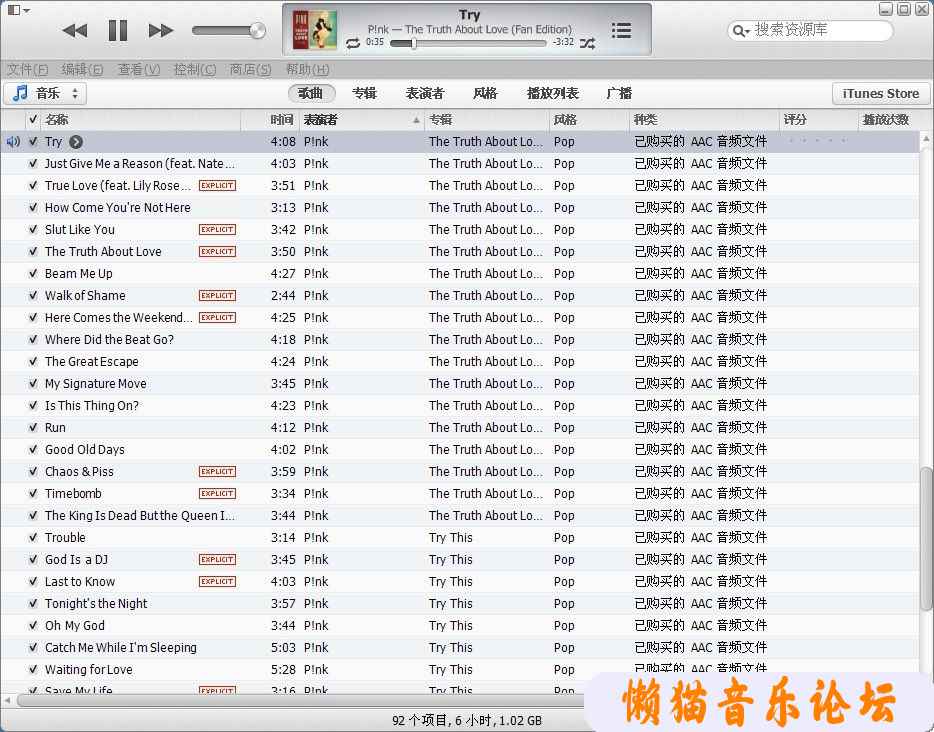Sort by 表演者 column header
The width and height of the screenshot is (934, 732).
[x=362, y=120]
